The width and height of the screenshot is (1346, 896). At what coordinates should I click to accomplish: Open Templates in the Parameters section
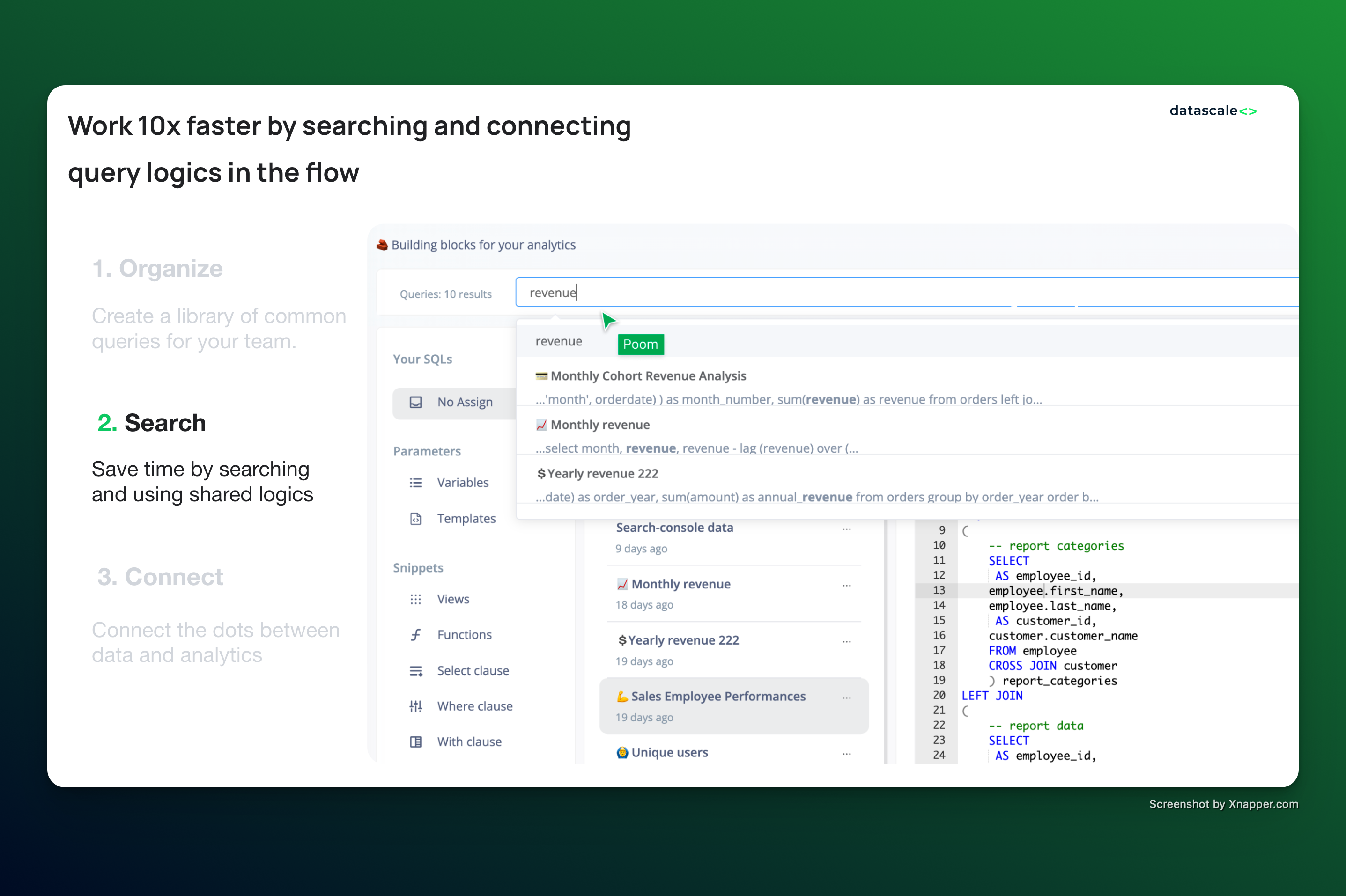(466, 519)
